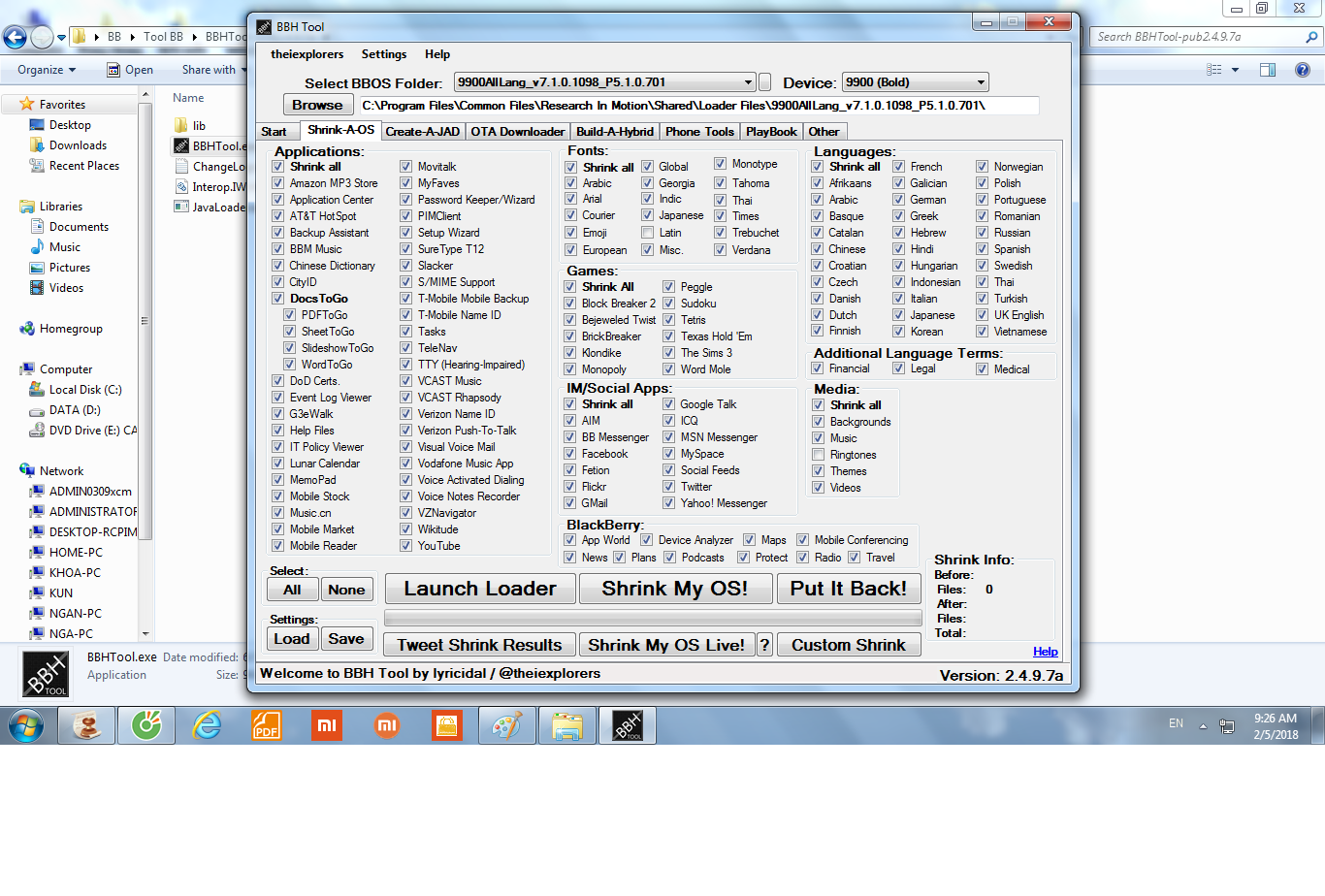Click the BBH Tool thumbnail in Explorer's details pane
This screenshot has height=896, width=1325.
pyautogui.click(x=46, y=674)
